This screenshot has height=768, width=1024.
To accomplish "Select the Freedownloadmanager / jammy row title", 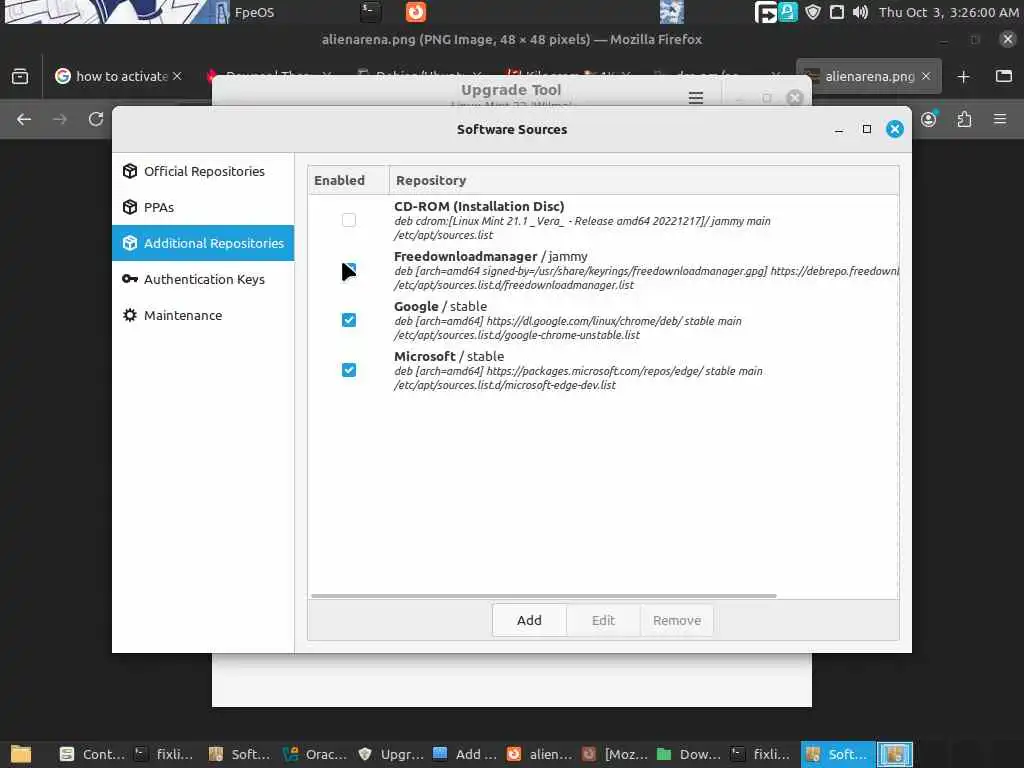I will click(x=490, y=257).
